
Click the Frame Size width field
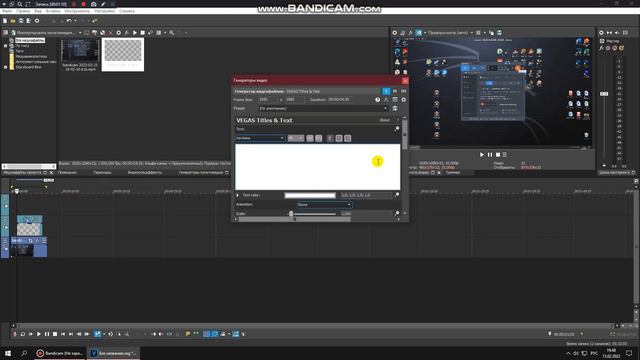point(268,100)
